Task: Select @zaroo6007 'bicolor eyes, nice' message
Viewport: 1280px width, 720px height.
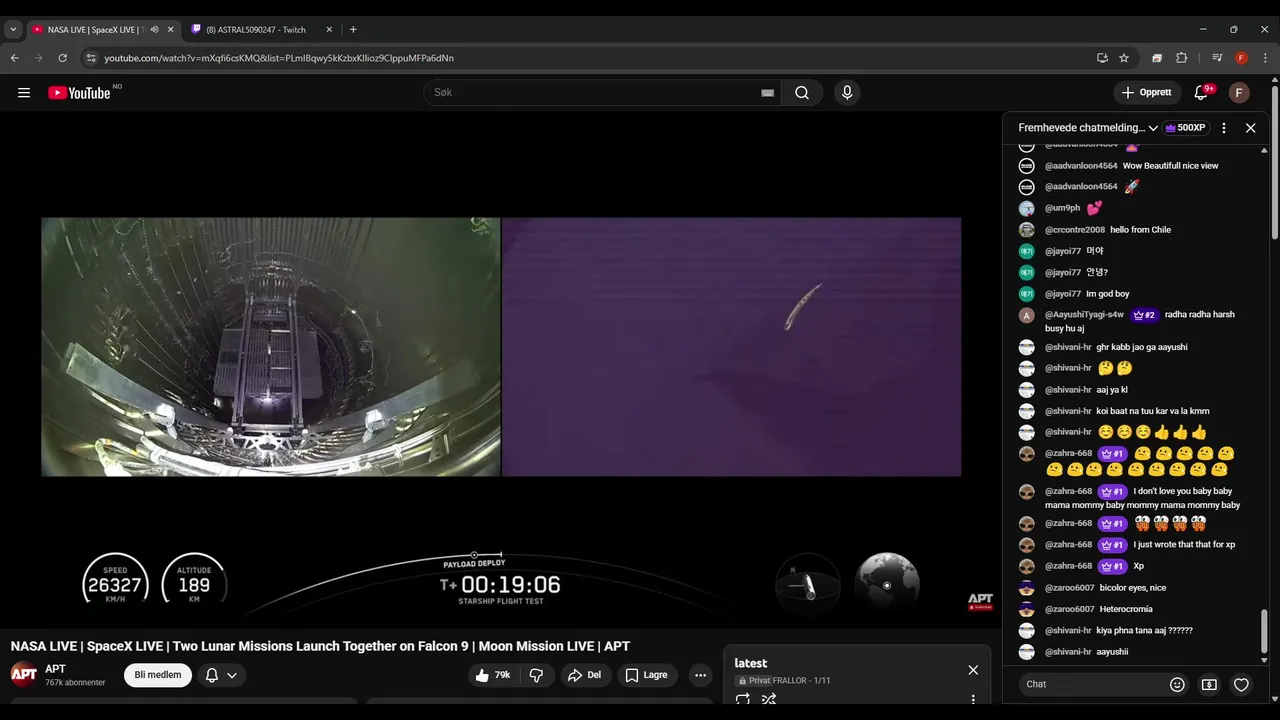Action: [1132, 588]
